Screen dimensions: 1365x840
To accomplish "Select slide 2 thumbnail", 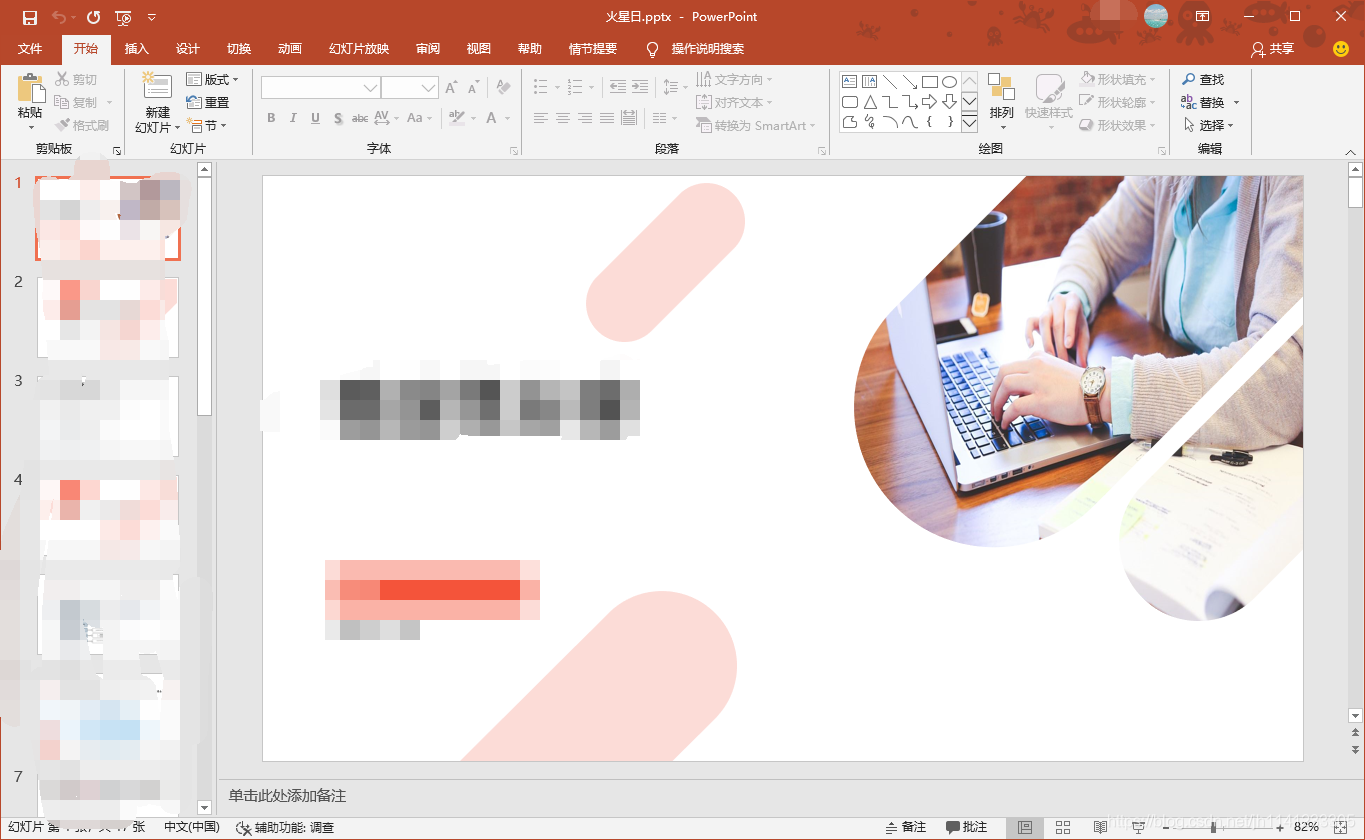I will (108, 317).
